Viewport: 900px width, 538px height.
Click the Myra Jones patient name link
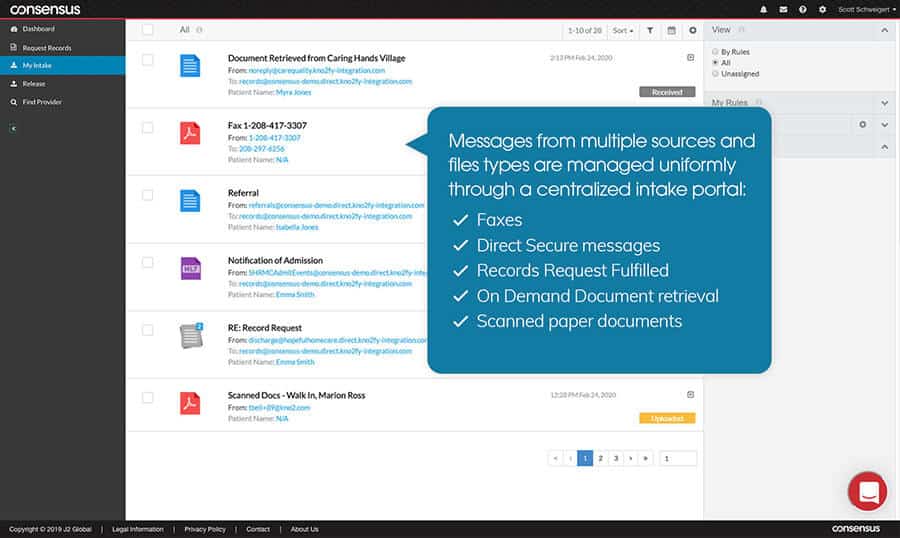click(x=293, y=92)
